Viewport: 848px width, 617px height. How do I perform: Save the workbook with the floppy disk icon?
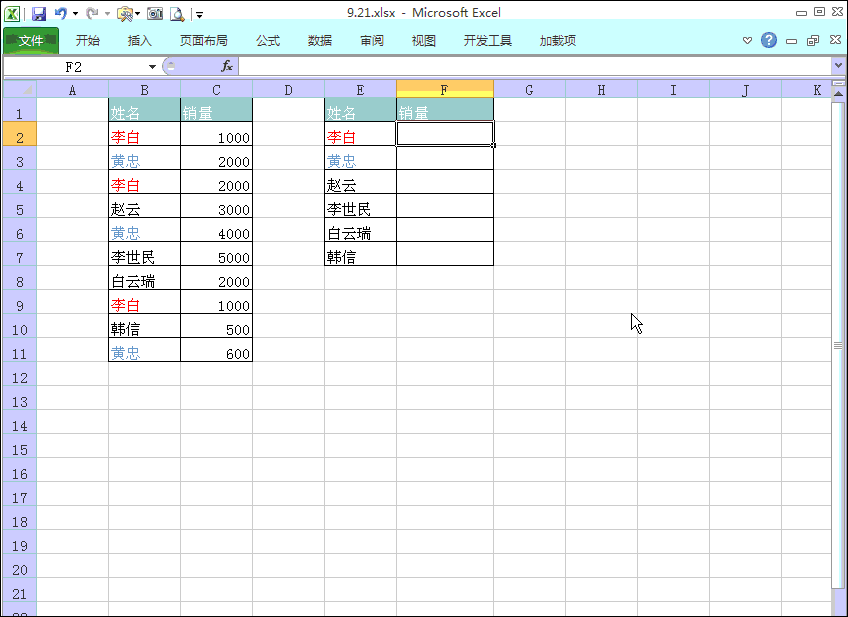(39, 14)
